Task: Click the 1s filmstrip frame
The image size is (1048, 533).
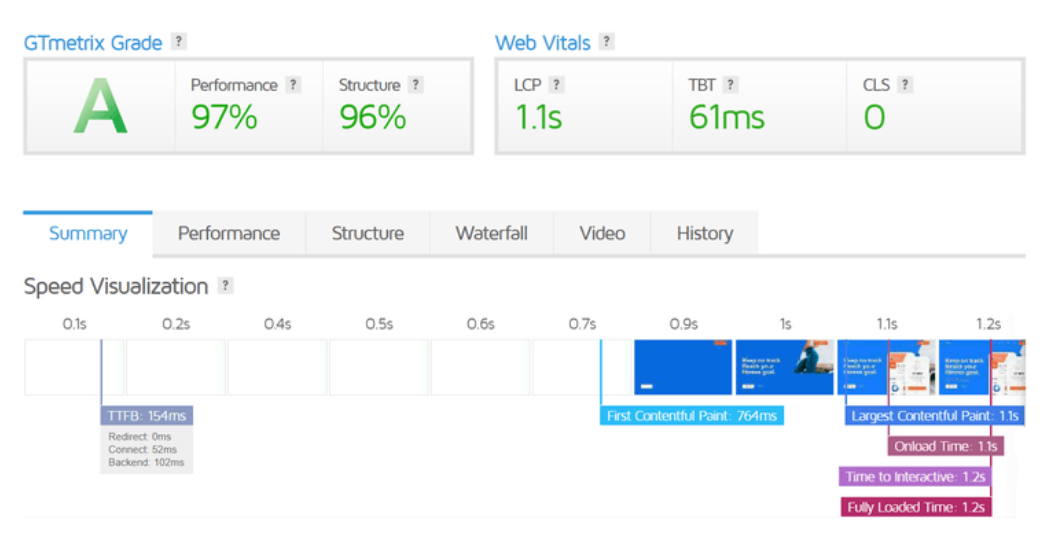Action: pos(785,367)
